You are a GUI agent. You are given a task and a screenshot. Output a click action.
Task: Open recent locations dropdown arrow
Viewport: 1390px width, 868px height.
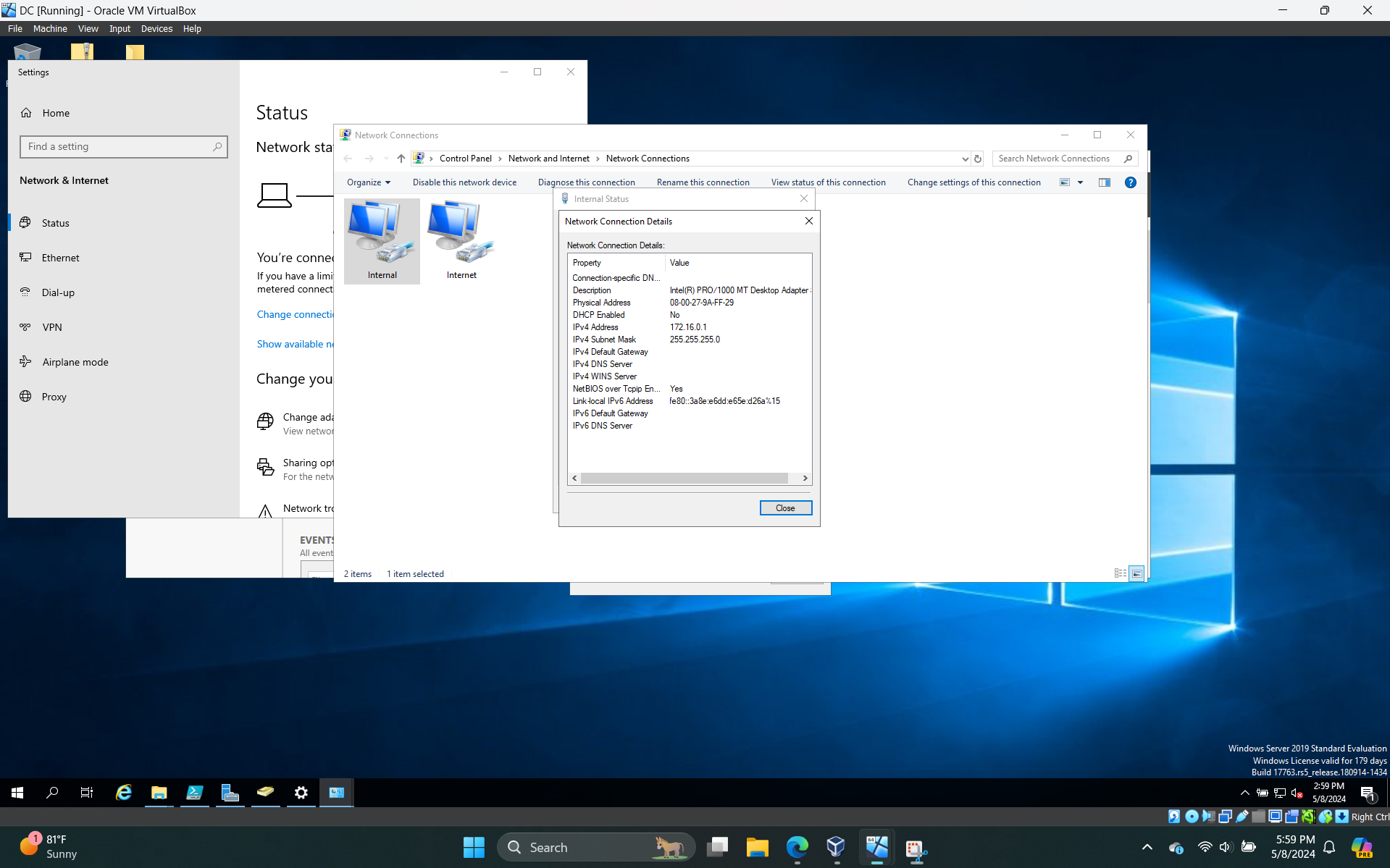click(386, 159)
